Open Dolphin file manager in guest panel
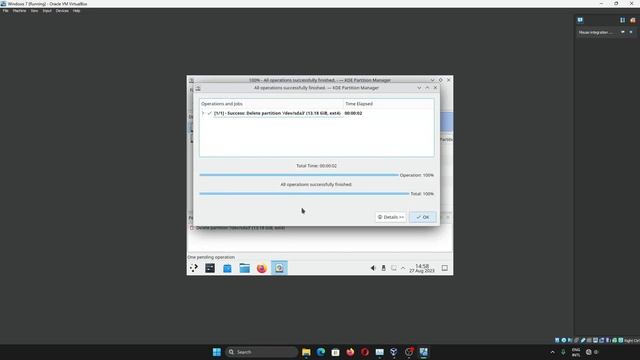Screen dimensions: 640x360 244,268
